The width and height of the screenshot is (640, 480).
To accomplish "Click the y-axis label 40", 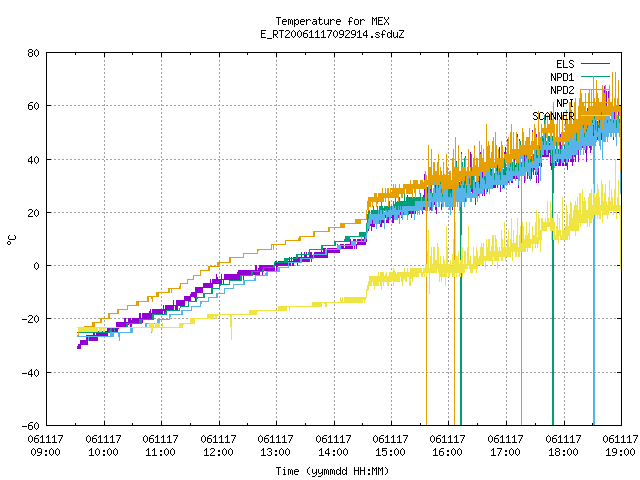I will [33, 160].
